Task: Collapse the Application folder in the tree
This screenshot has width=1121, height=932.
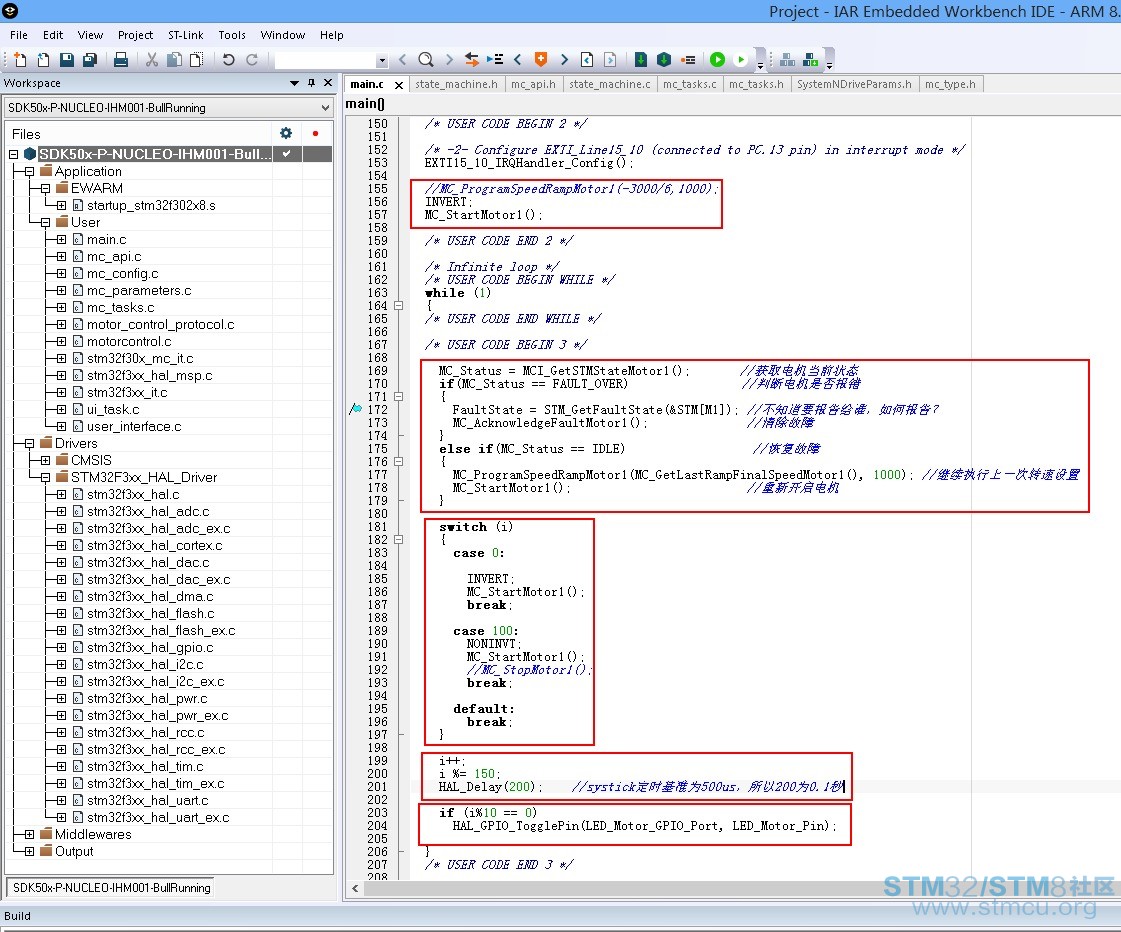Action: (29, 171)
